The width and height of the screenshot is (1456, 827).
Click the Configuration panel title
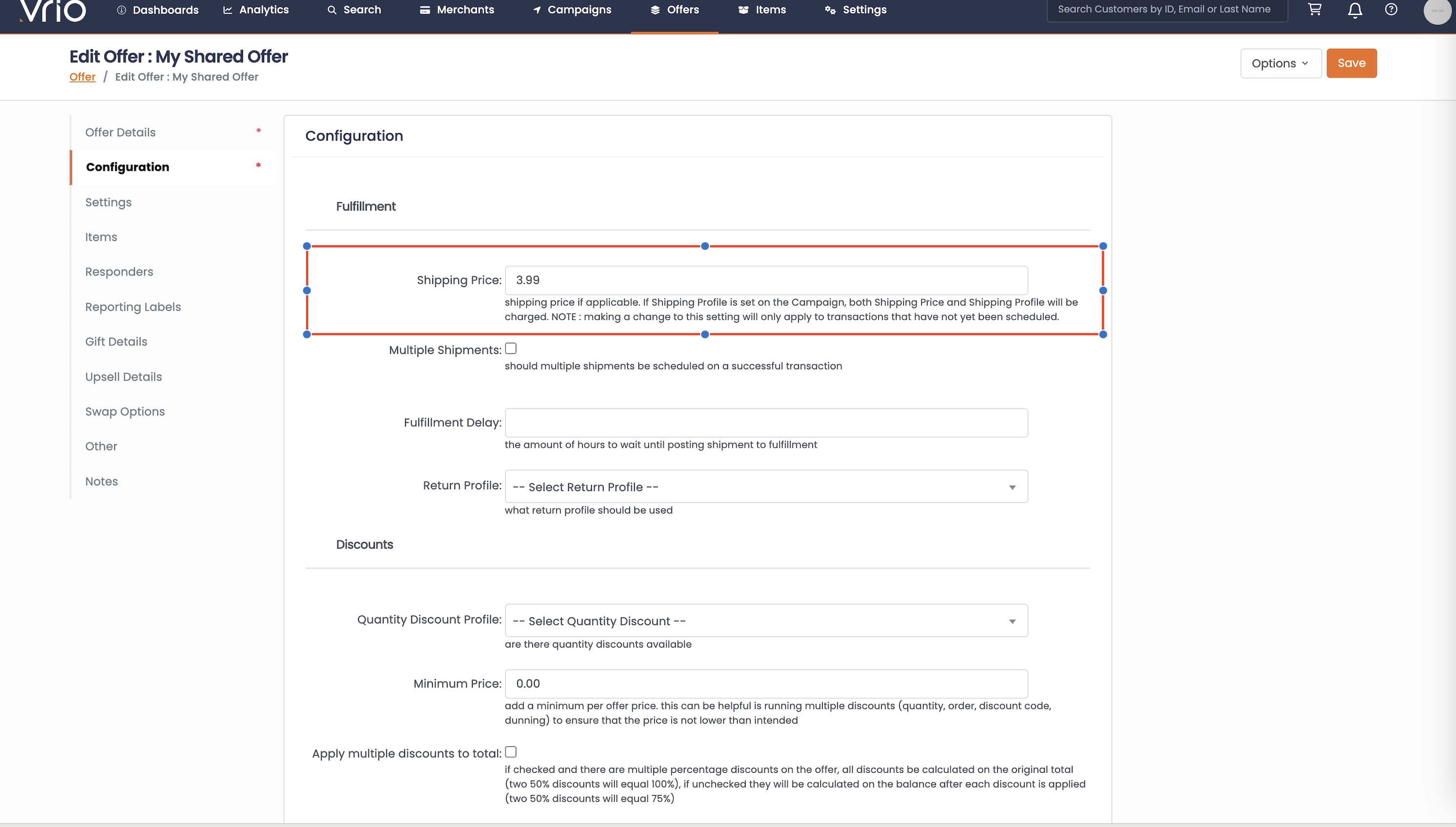[354, 136]
